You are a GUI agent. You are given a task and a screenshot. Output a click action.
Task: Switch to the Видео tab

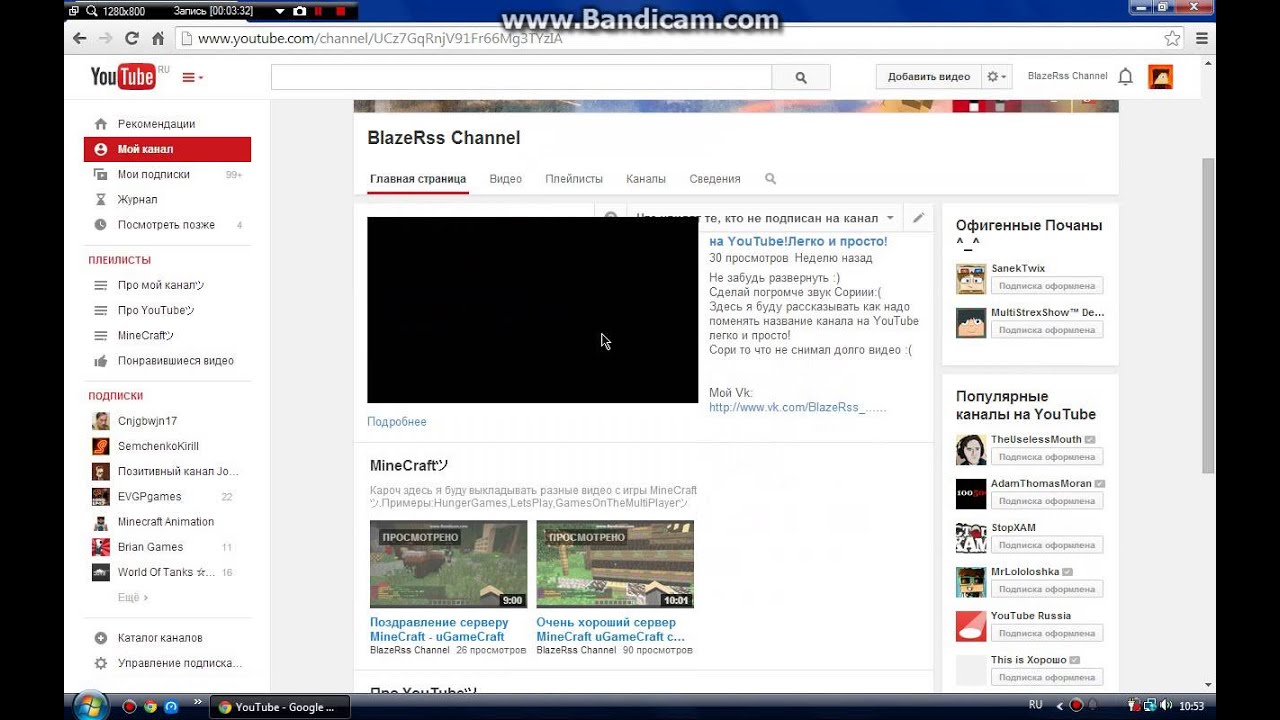(506, 179)
